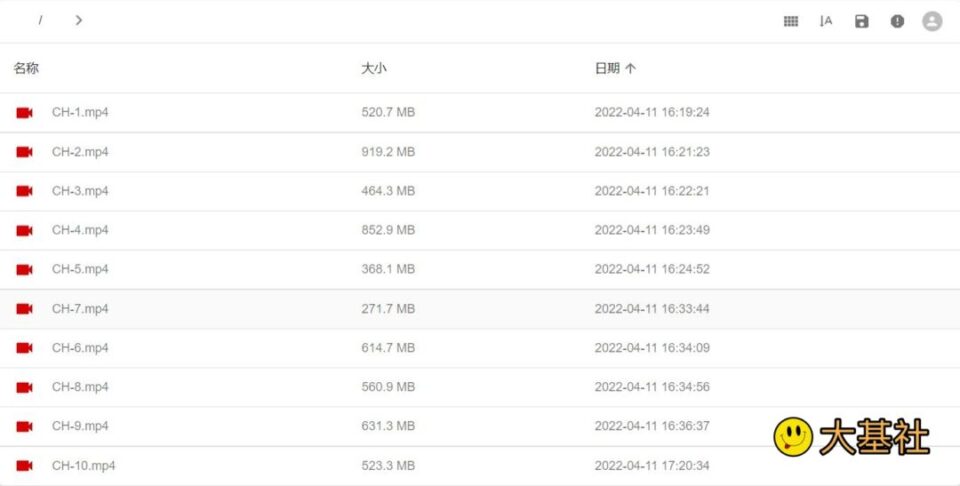
Task: Sort files by 日期 column header
Action: point(607,69)
